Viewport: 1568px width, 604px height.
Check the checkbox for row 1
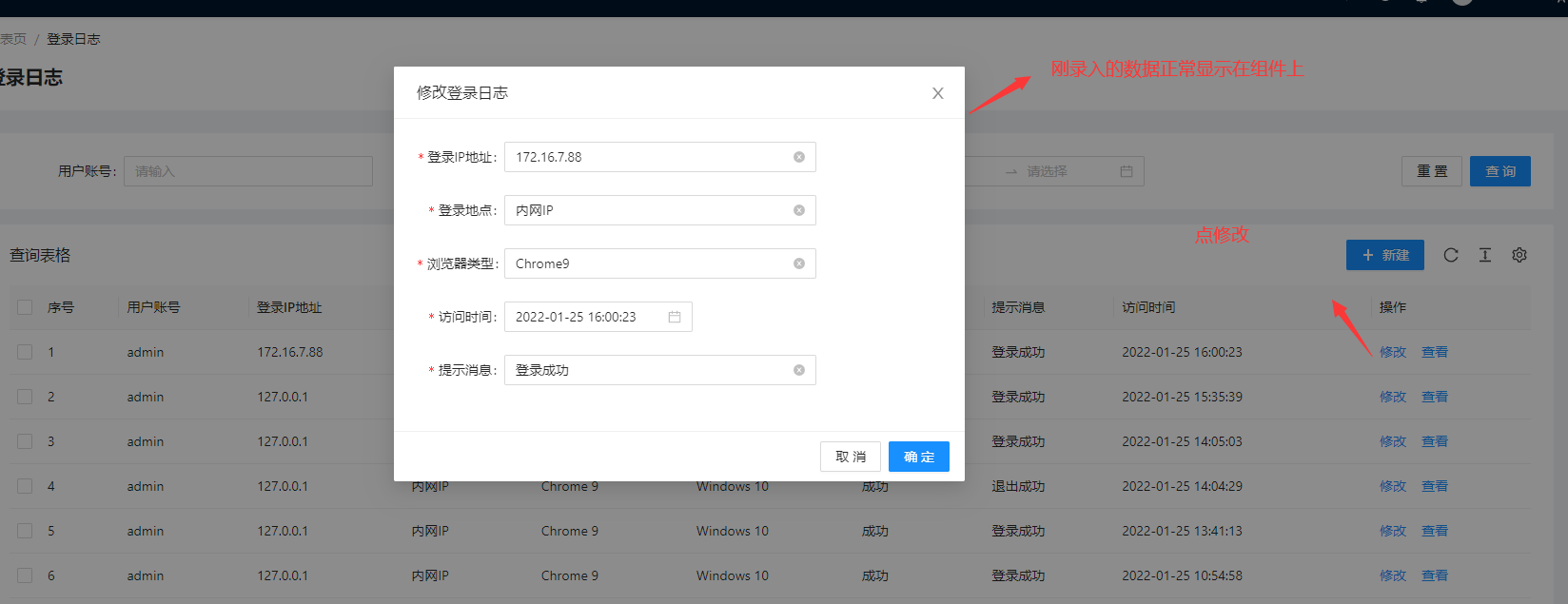coord(25,352)
